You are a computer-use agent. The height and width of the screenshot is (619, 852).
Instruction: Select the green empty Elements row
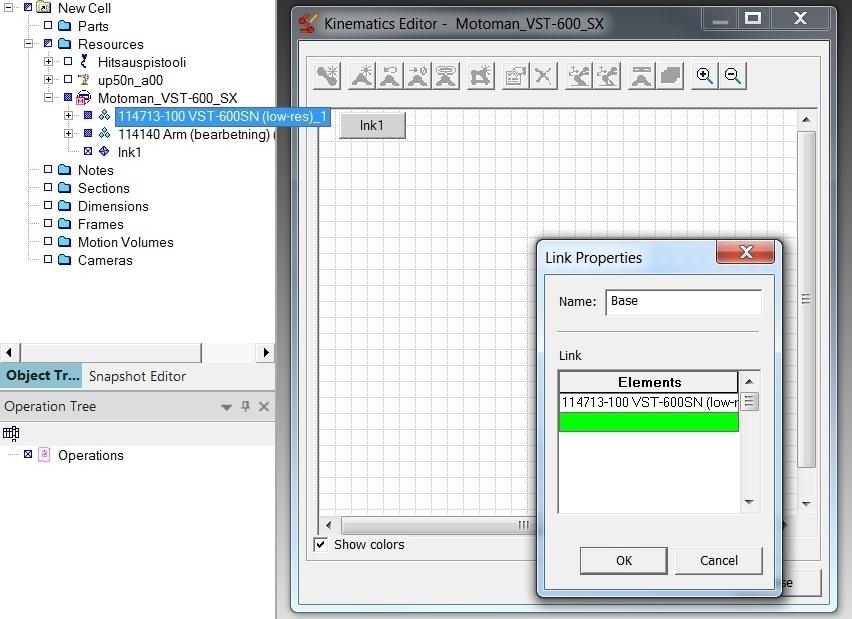[649, 422]
